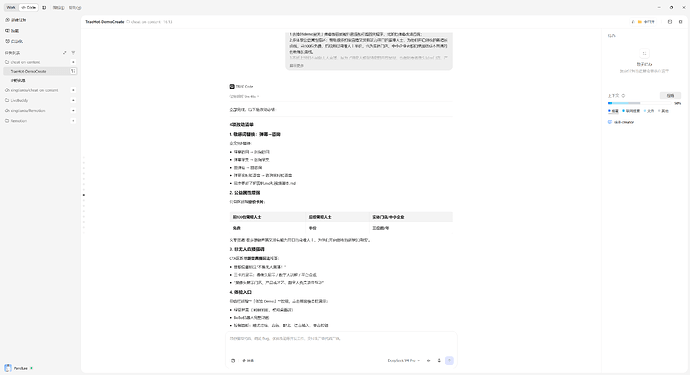Toggle the sidebar layout icon beside Code tab
This screenshot has height=375, width=690.
click(44, 7)
